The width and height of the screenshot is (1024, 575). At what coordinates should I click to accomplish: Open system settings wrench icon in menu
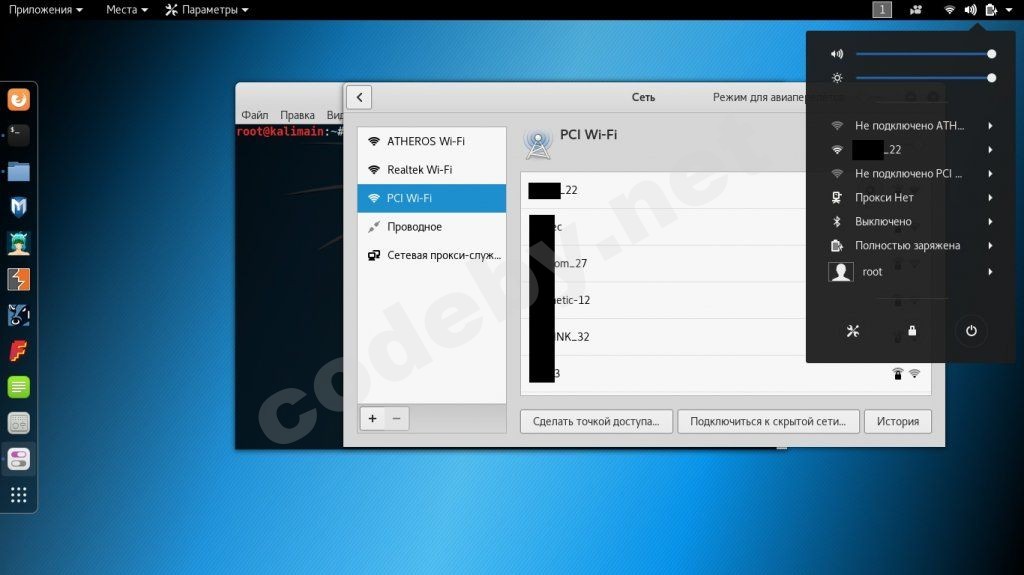coord(853,331)
